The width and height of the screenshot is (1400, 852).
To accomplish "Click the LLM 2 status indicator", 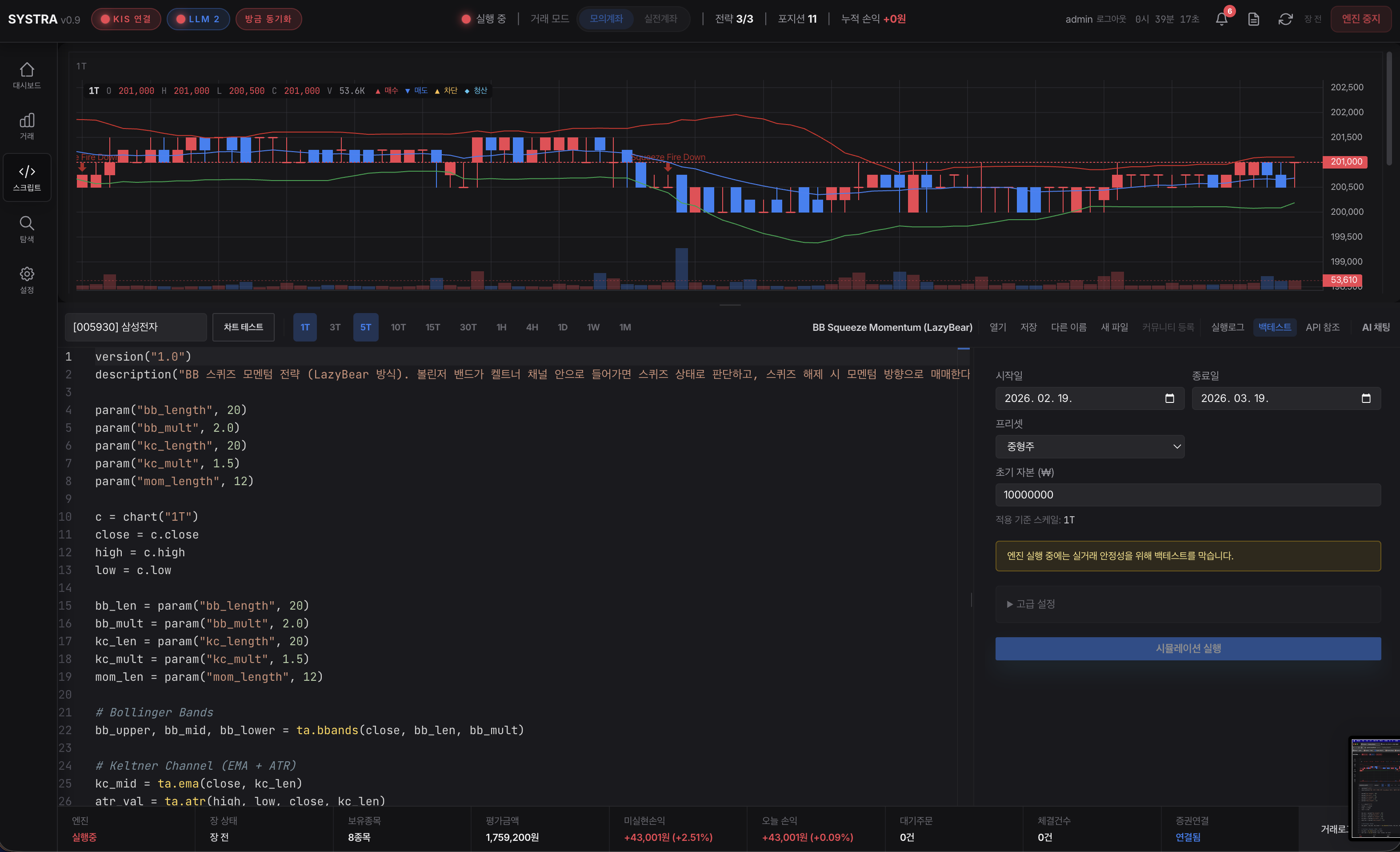I will click(198, 19).
